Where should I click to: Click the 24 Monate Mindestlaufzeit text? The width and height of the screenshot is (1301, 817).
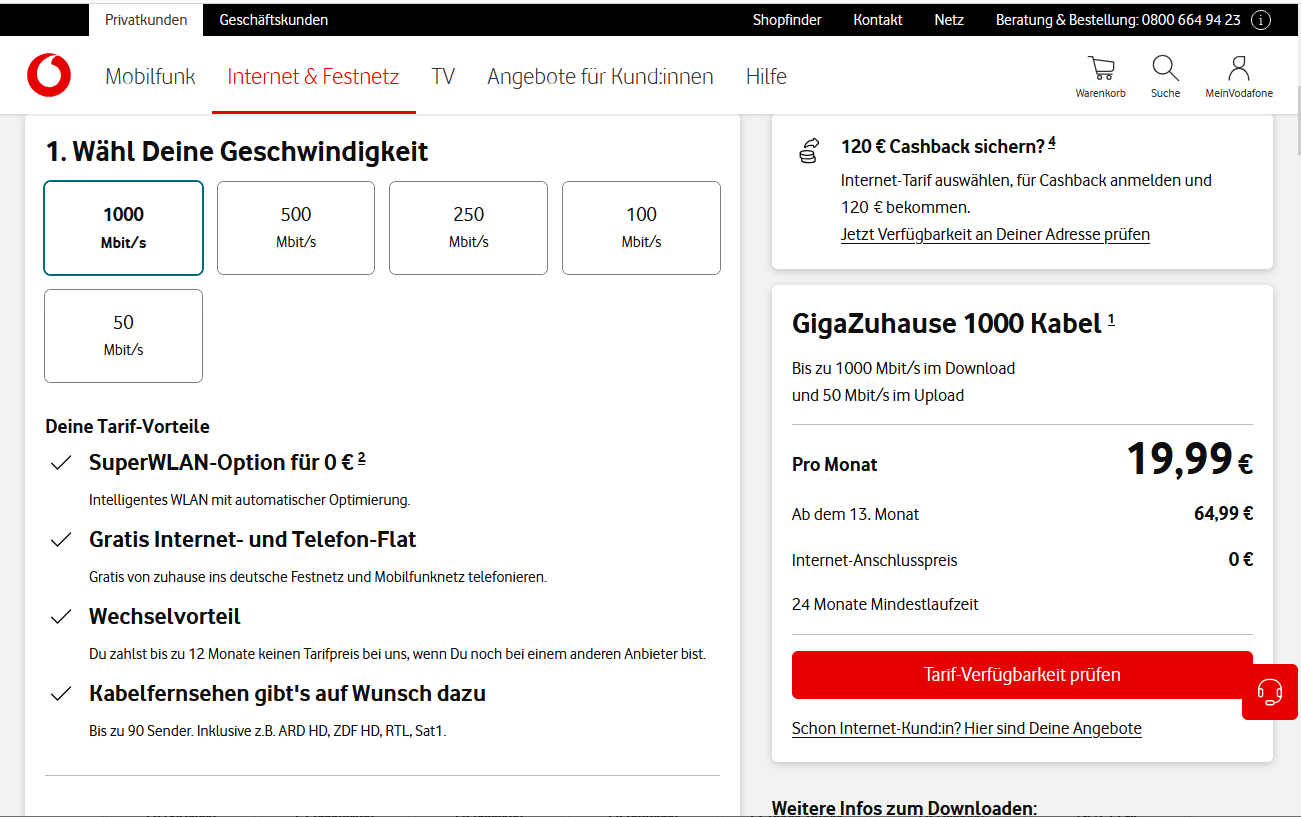tap(885, 605)
